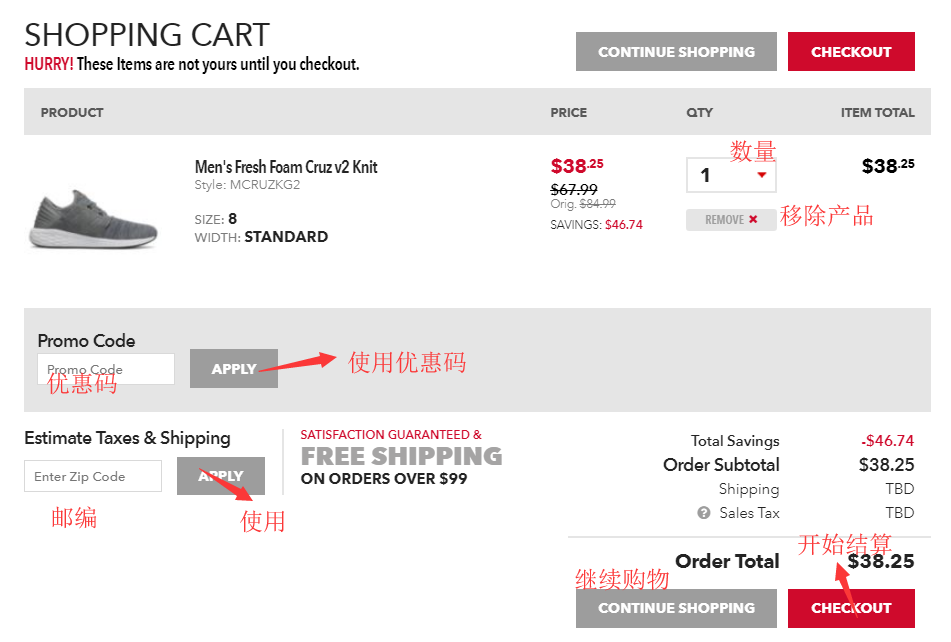
Task: Open the quantity dropdown arrow
Action: point(762,176)
